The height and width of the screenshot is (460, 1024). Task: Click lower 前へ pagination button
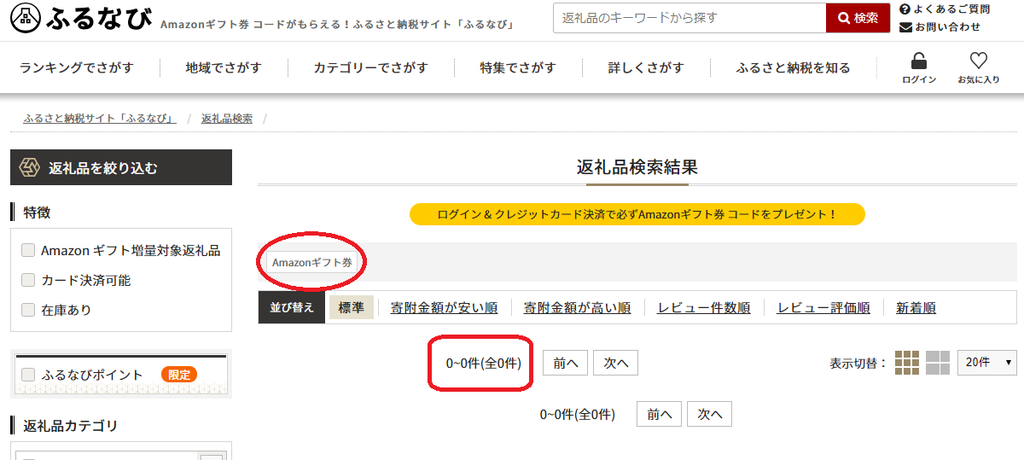(659, 414)
